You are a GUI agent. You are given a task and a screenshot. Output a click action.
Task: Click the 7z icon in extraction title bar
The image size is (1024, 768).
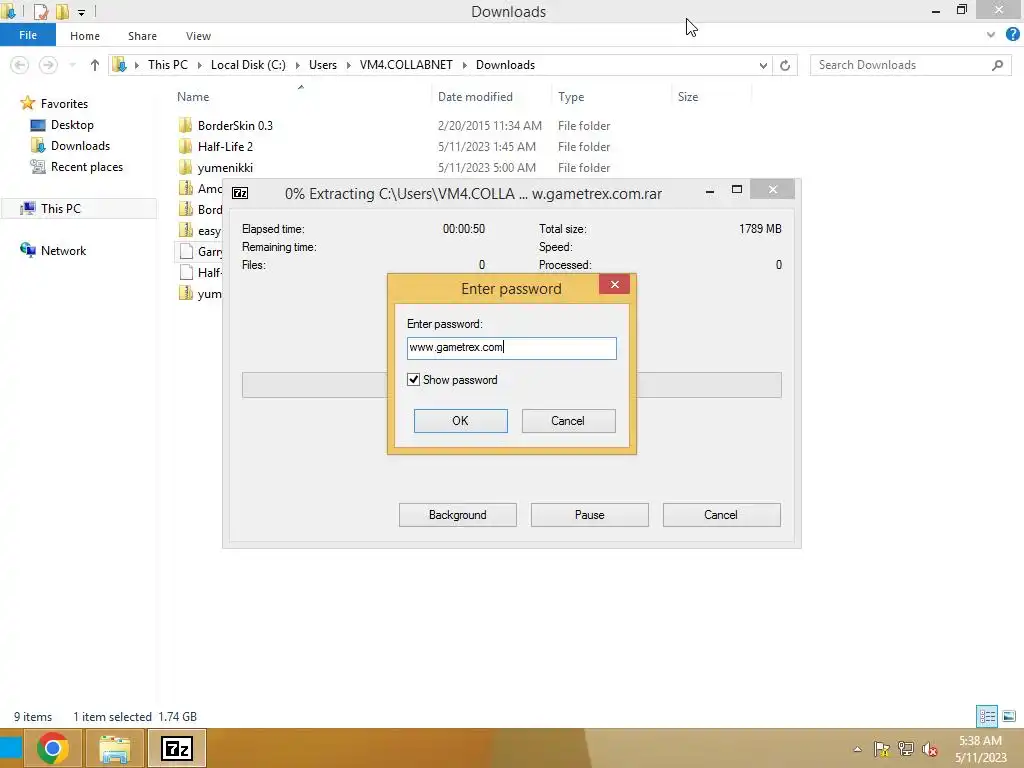click(240, 193)
